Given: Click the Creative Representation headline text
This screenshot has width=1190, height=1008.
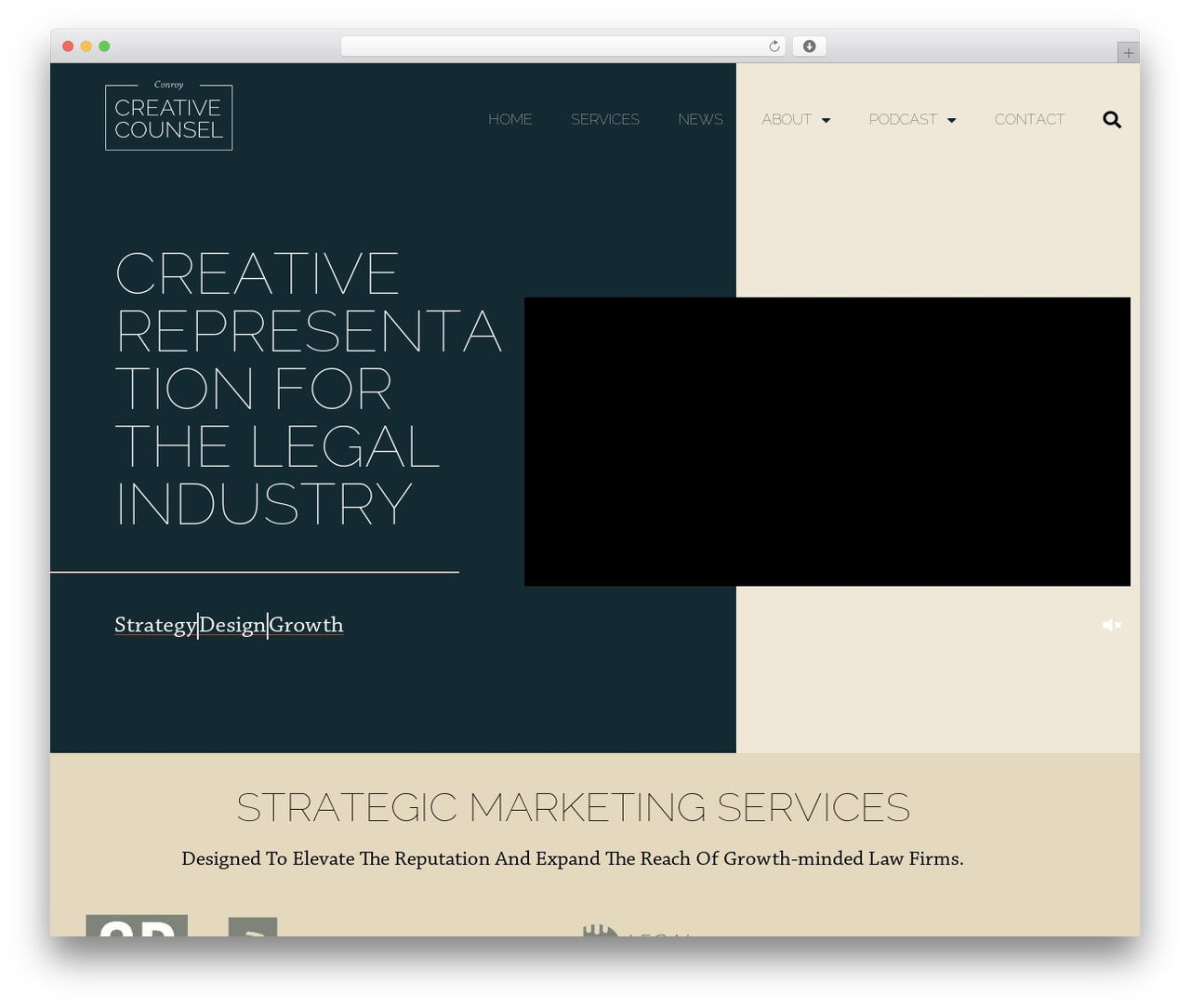Looking at the screenshot, I should click(308, 388).
